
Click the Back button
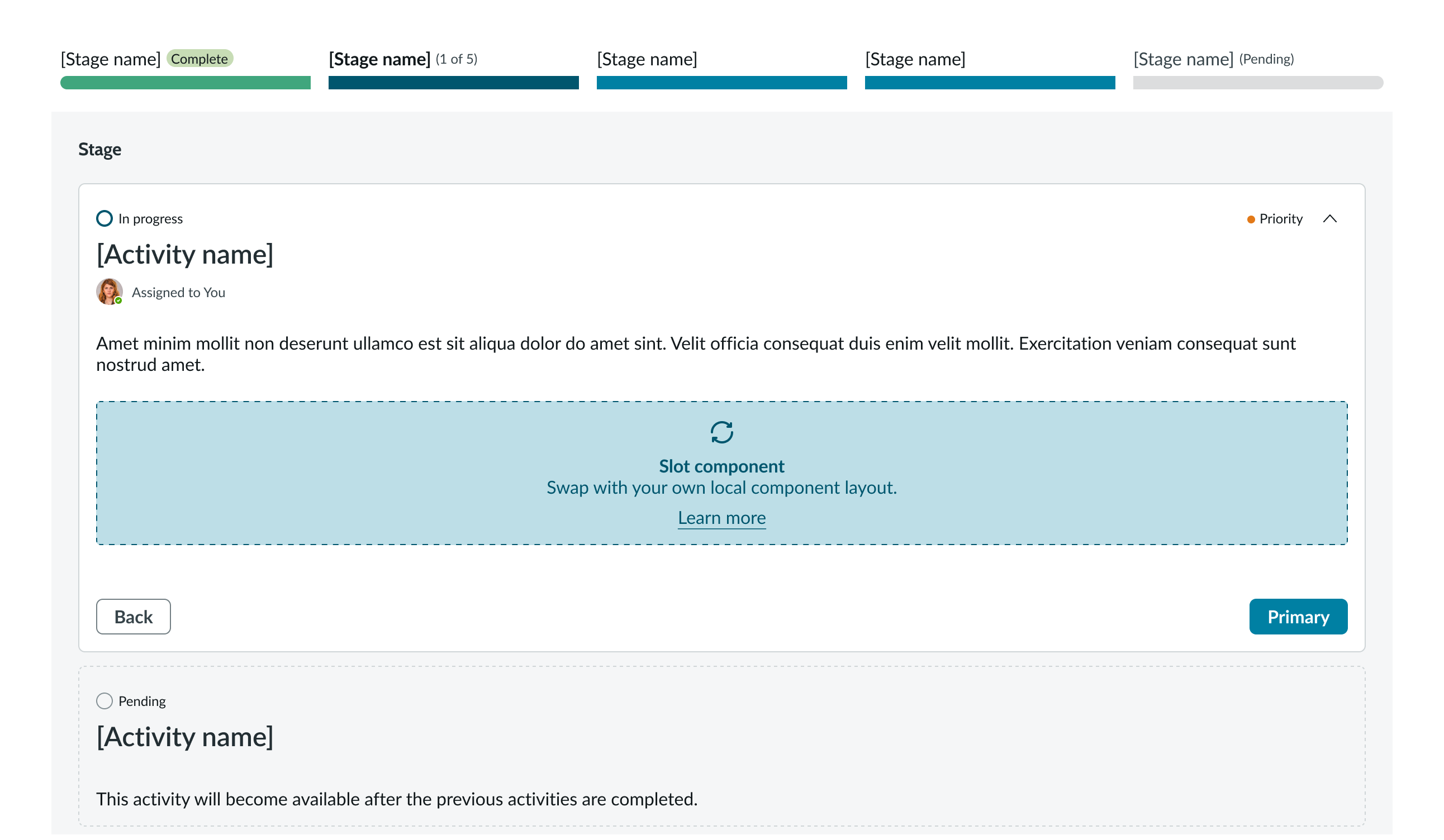click(133, 617)
